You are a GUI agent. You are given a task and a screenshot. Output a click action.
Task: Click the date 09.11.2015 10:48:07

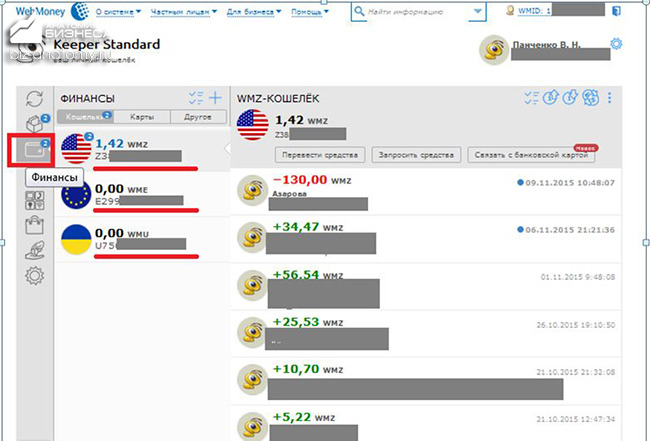point(570,183)
